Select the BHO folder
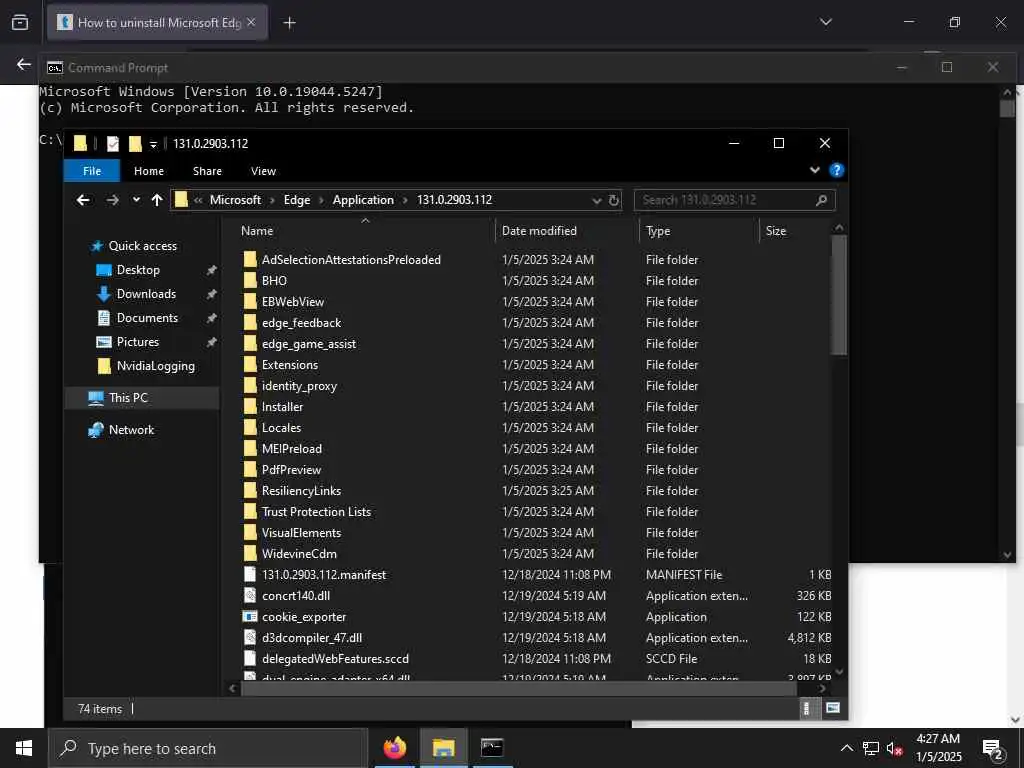This screenshot has width=1024, height=768. click(x=274, y=281)
